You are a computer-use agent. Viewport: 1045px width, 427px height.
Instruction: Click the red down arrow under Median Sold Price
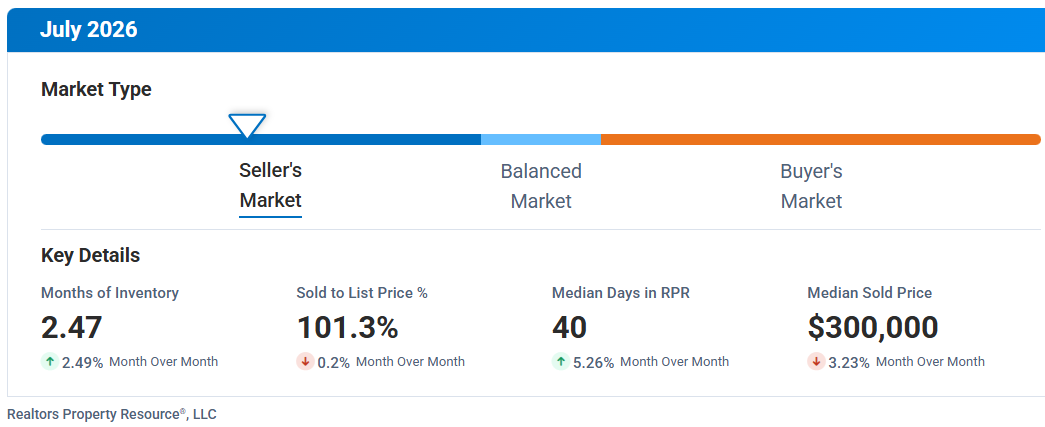click(816, 362)
